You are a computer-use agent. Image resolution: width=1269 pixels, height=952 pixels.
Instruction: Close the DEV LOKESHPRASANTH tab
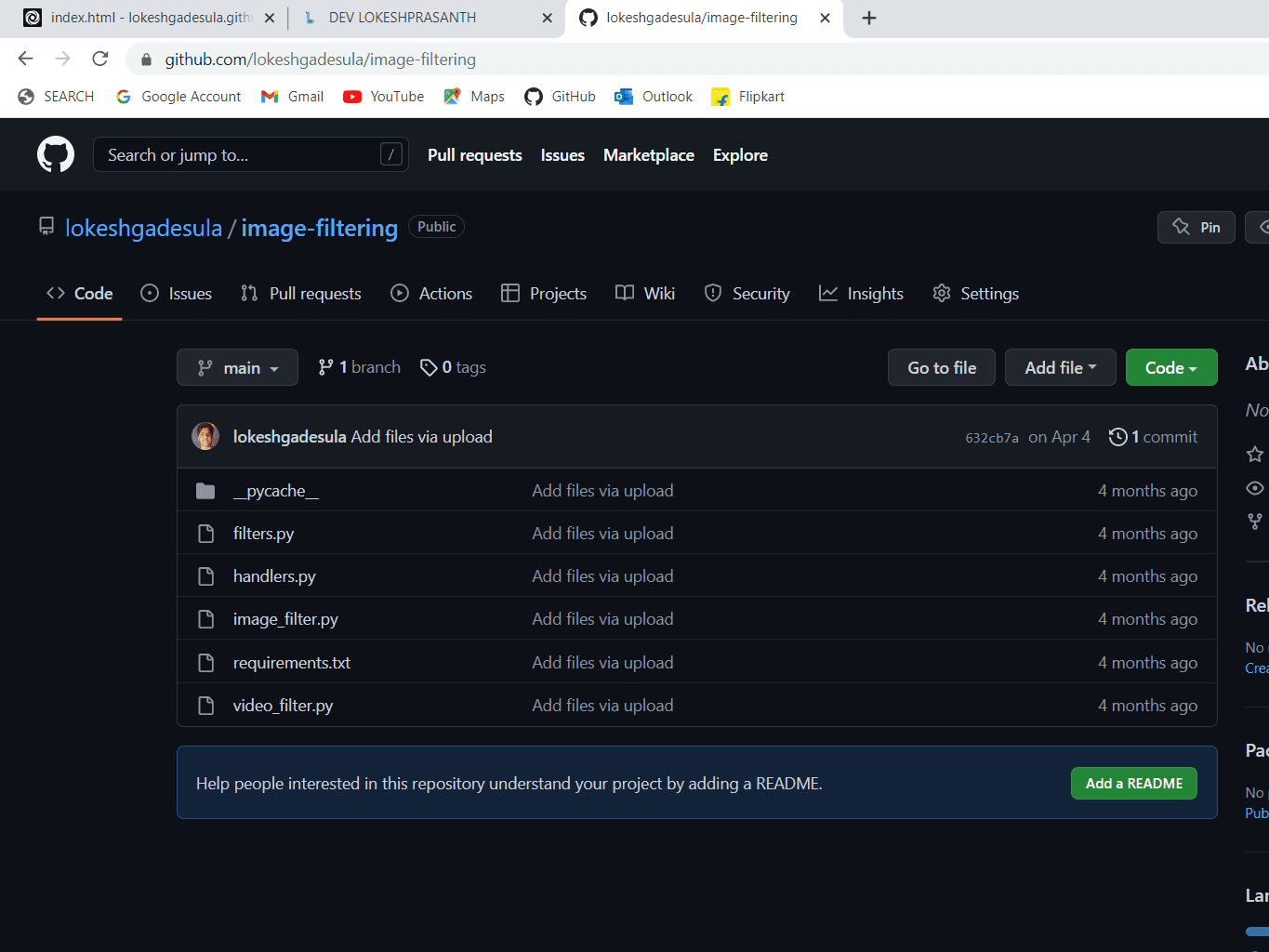(547, 18)
